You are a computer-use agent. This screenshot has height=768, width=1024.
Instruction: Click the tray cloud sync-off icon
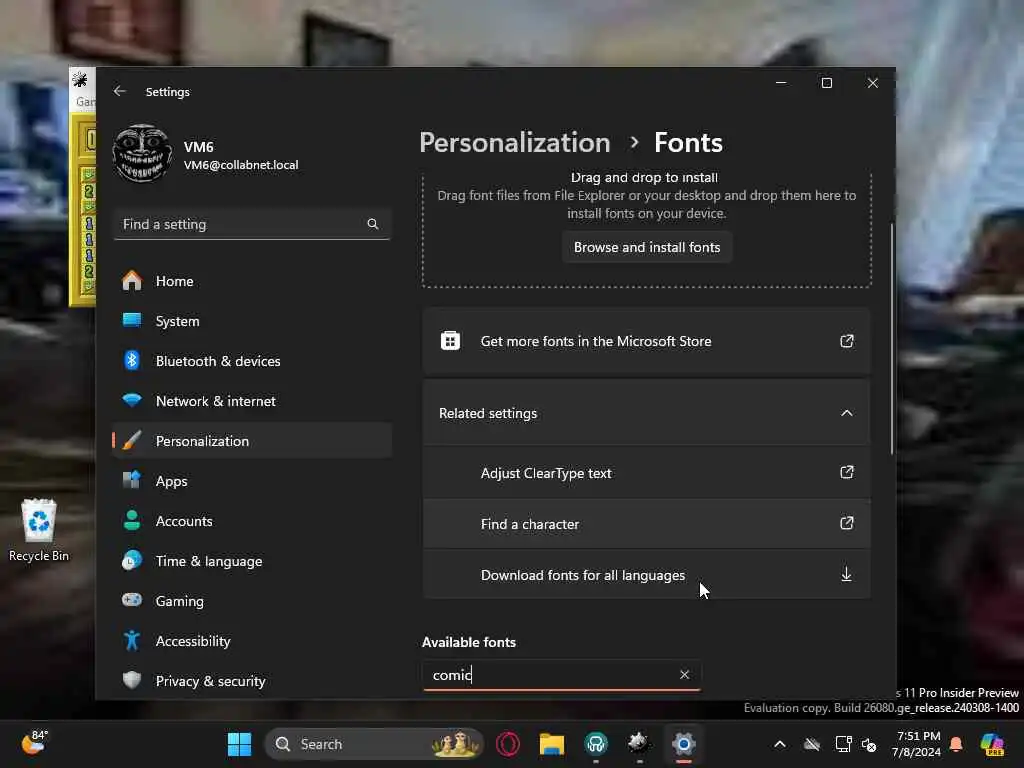click(x=812, y=744)
